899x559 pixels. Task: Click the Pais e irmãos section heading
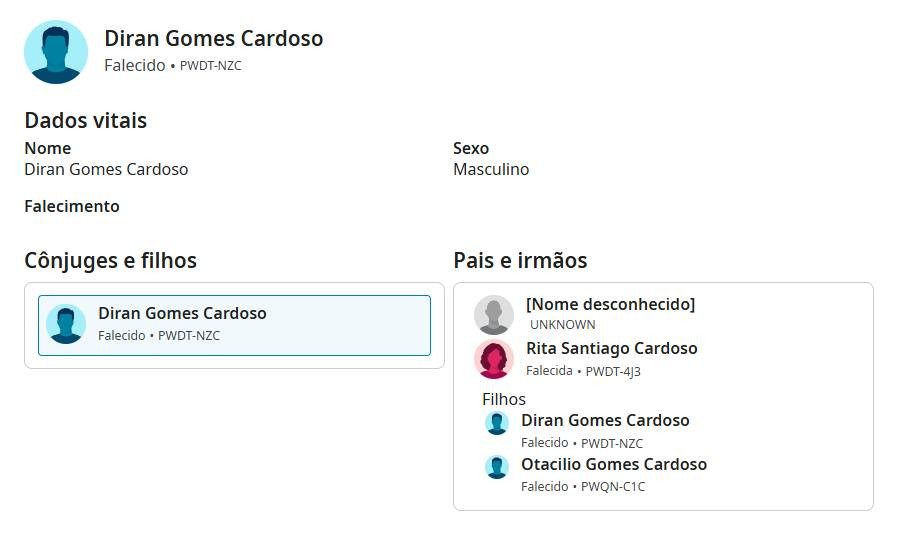pos(520,261)
